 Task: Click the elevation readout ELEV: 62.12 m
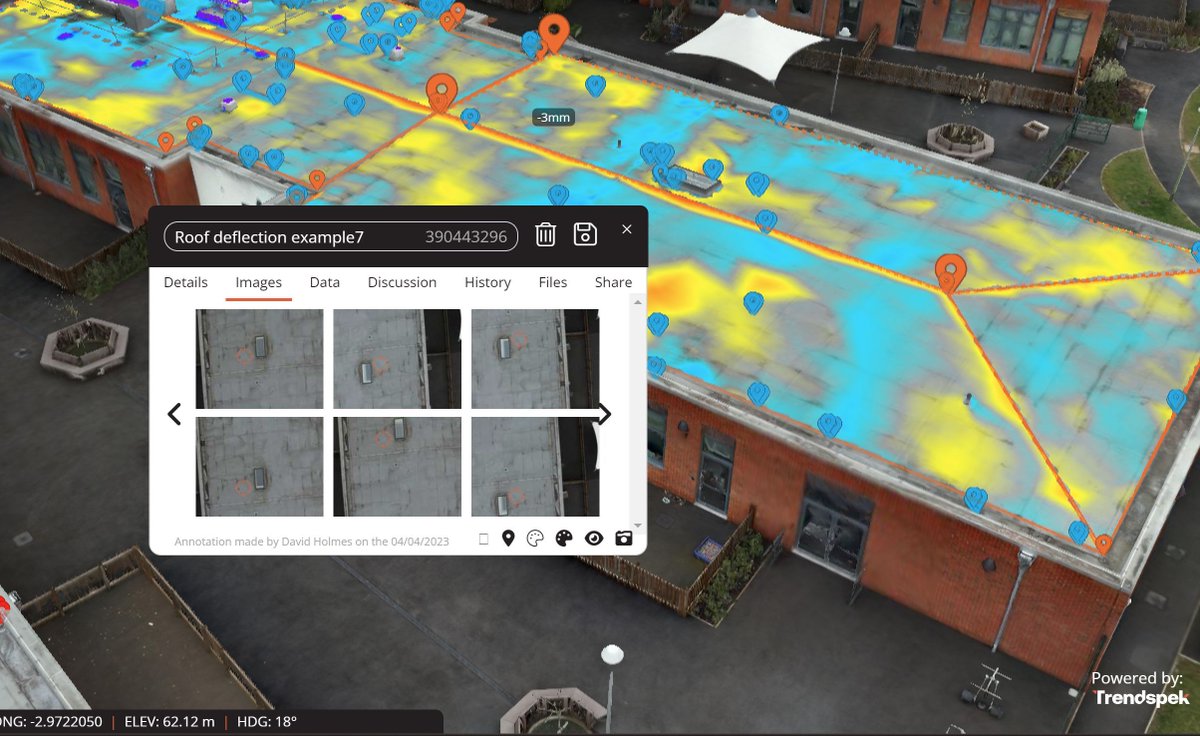click(x=168, y=722)
